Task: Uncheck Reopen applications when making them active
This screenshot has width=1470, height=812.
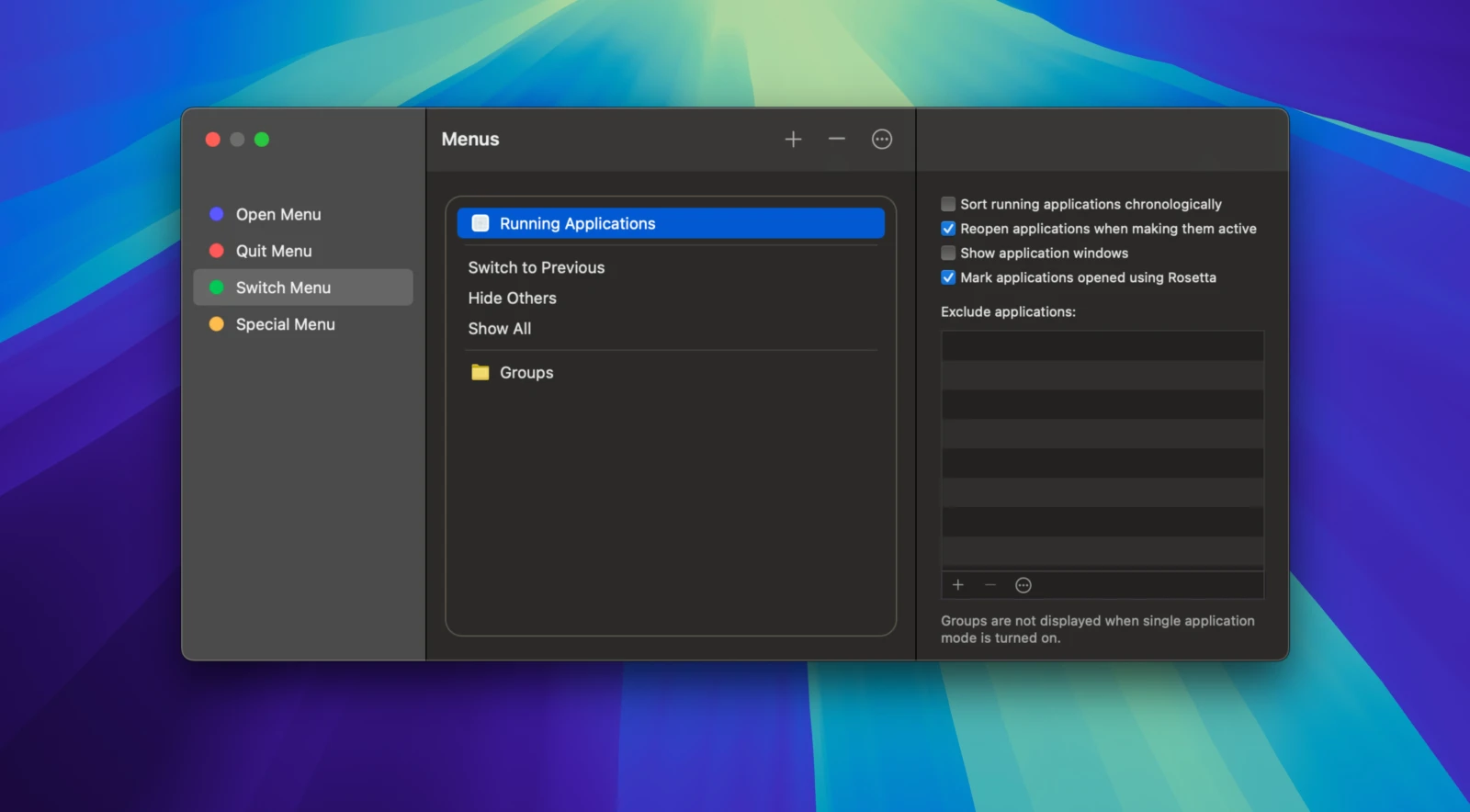Action: click(x=948, y=229)
